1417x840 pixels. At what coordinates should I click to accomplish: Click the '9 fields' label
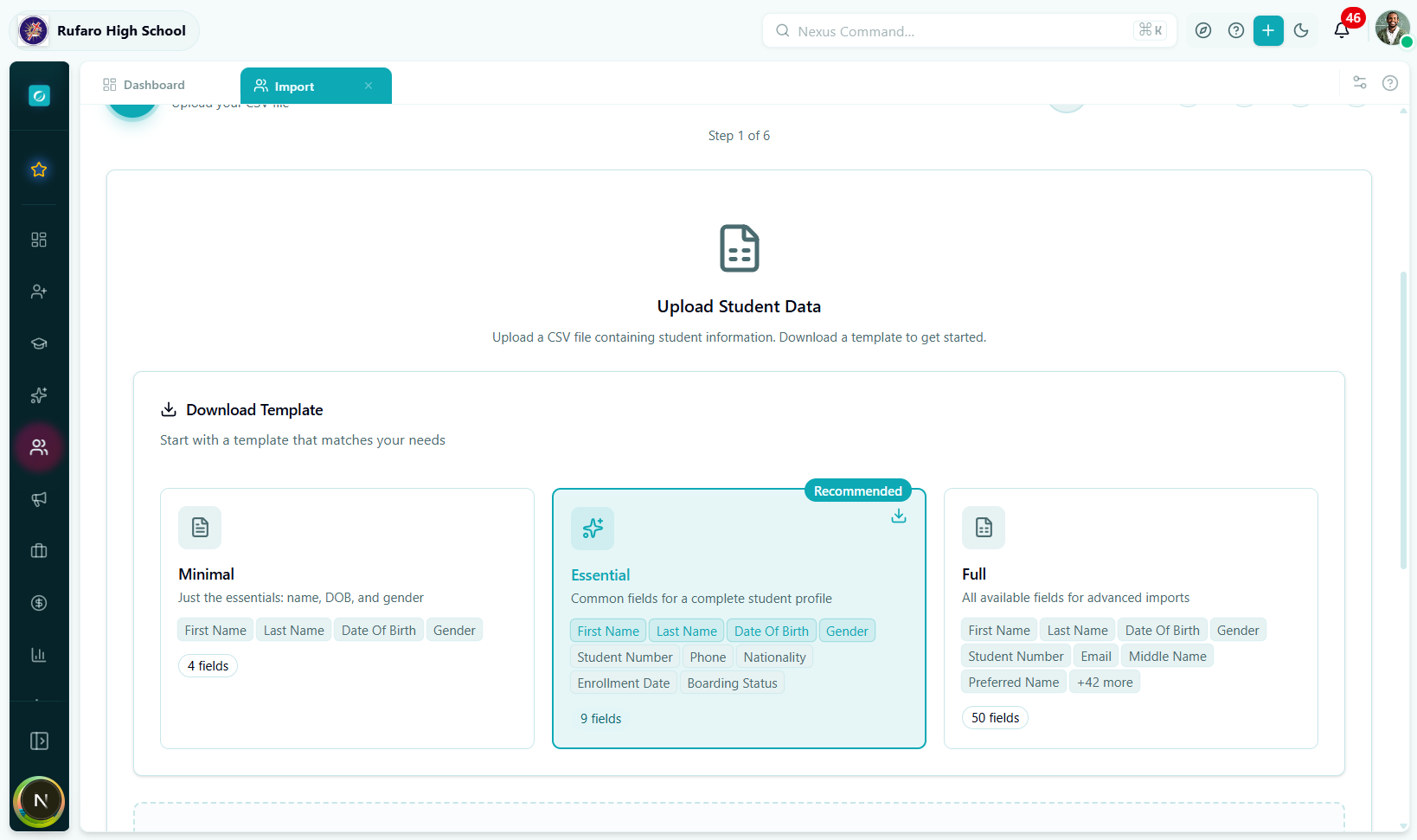pyautogui.click(x=600, y=719)
